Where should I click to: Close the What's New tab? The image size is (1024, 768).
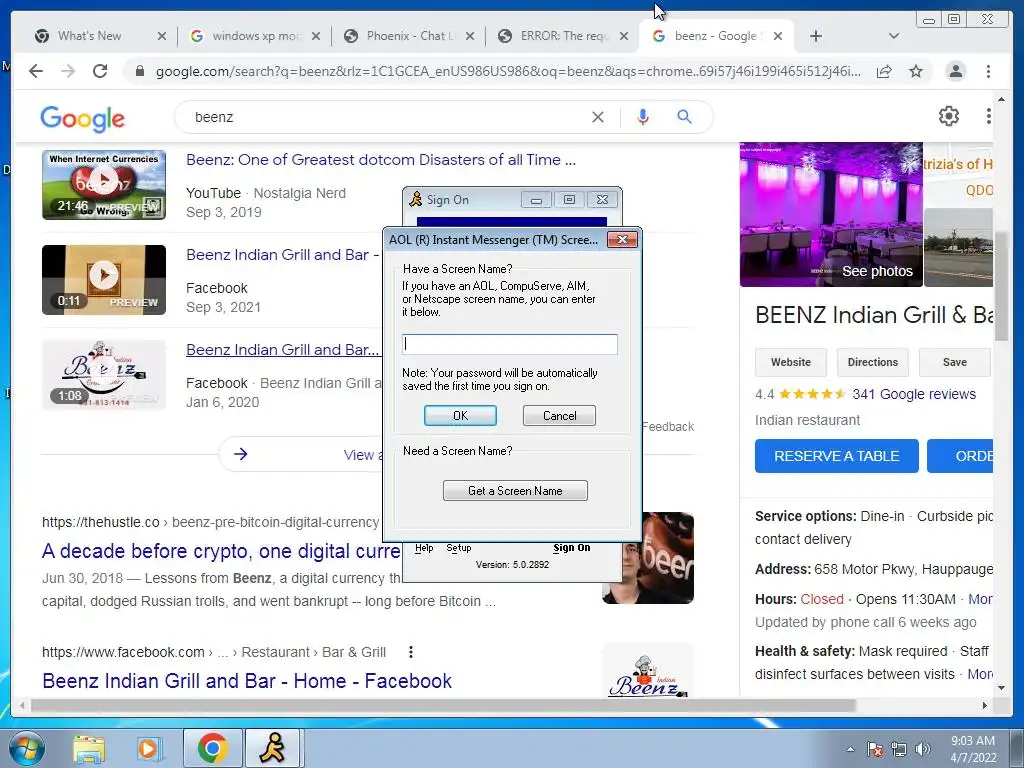pyautogui.click(x=162, y=36)
